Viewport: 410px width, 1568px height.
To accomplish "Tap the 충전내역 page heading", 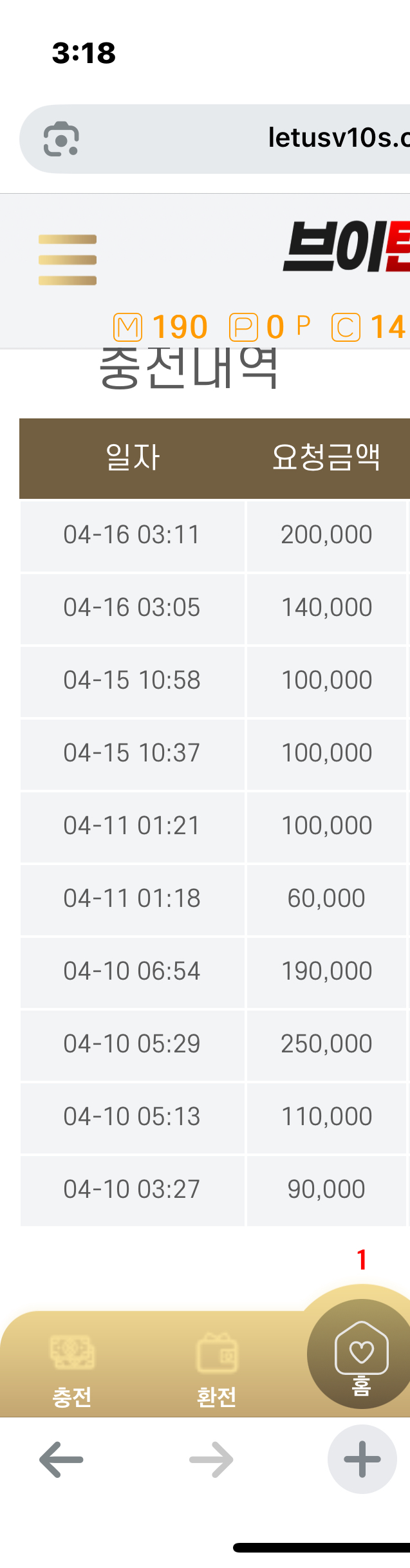I will coord(189,368).
